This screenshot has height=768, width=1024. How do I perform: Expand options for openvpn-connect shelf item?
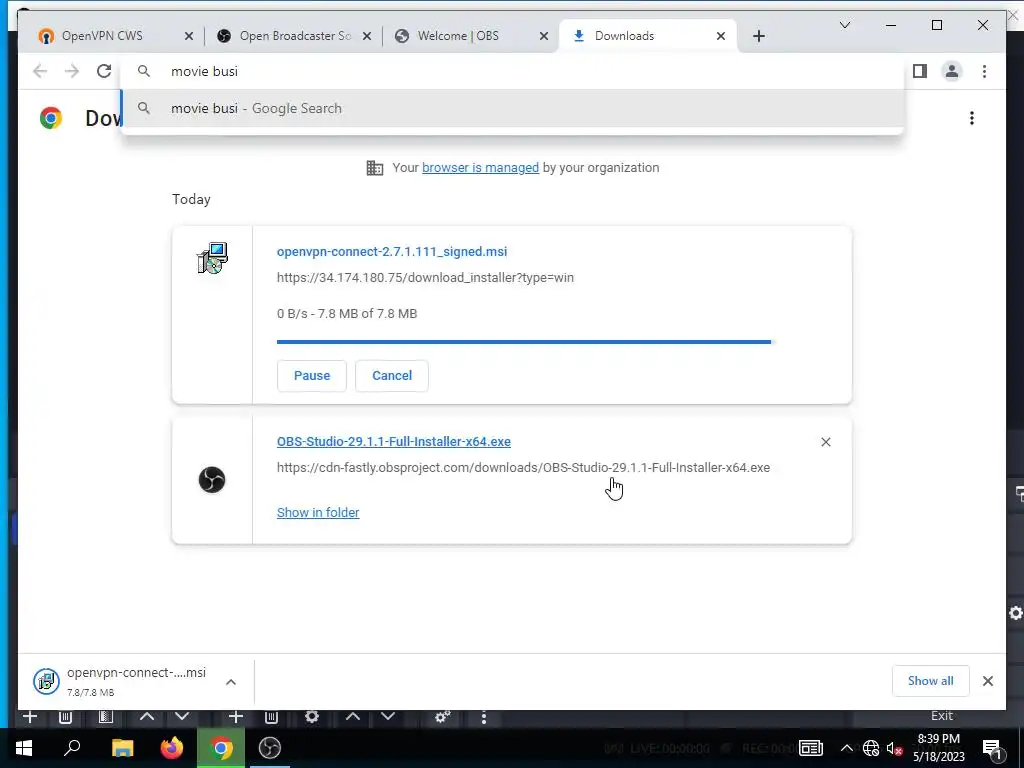point(231,682)
